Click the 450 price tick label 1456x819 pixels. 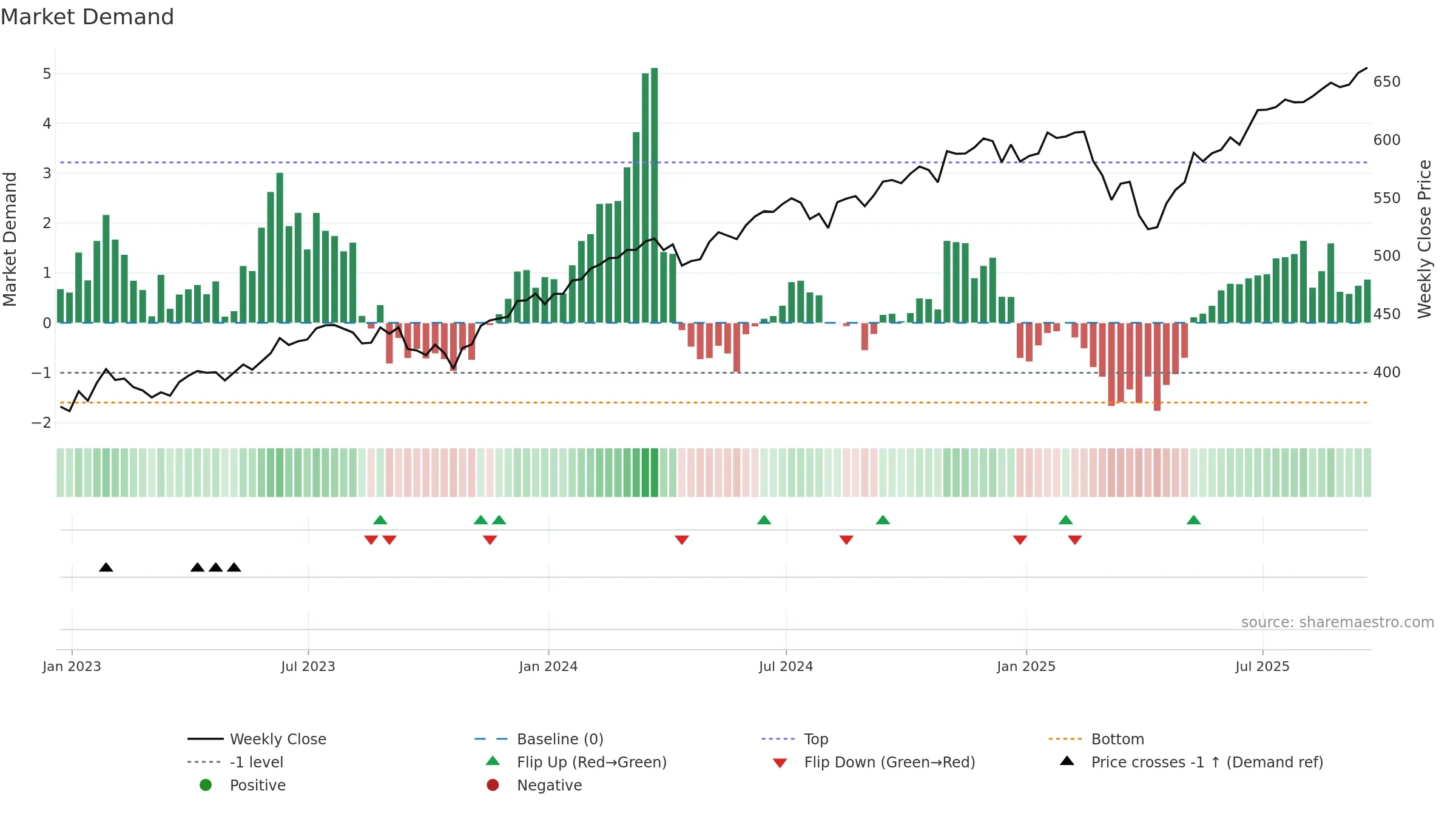(1387, 314)
